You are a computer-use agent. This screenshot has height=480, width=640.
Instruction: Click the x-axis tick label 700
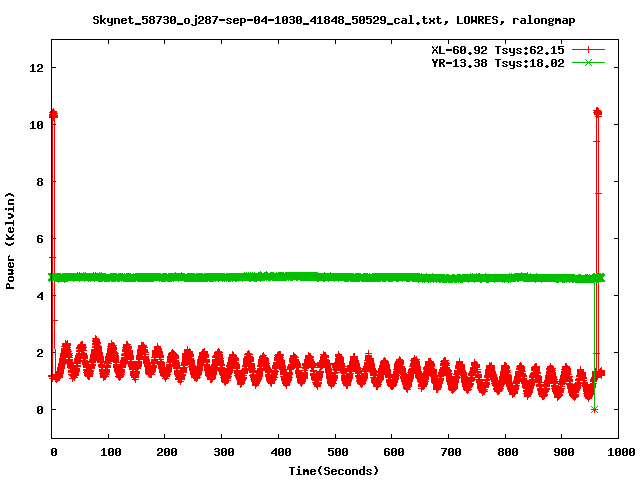pos(451,452)
